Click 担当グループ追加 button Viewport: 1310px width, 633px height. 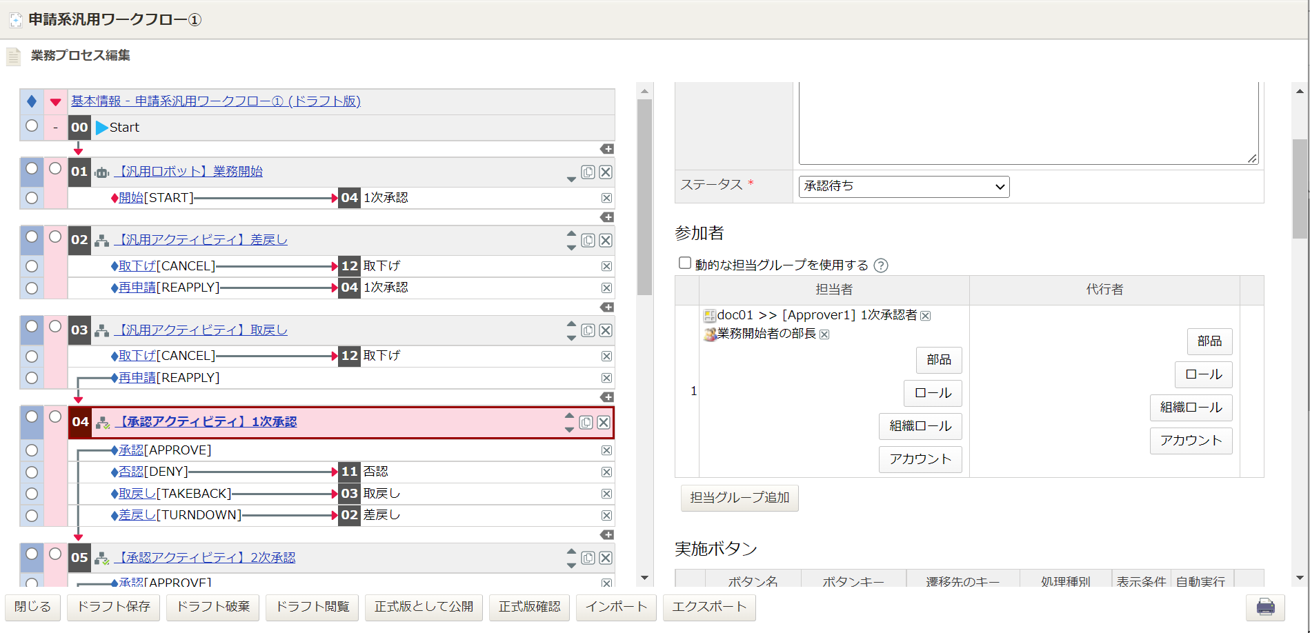[740, 497]
